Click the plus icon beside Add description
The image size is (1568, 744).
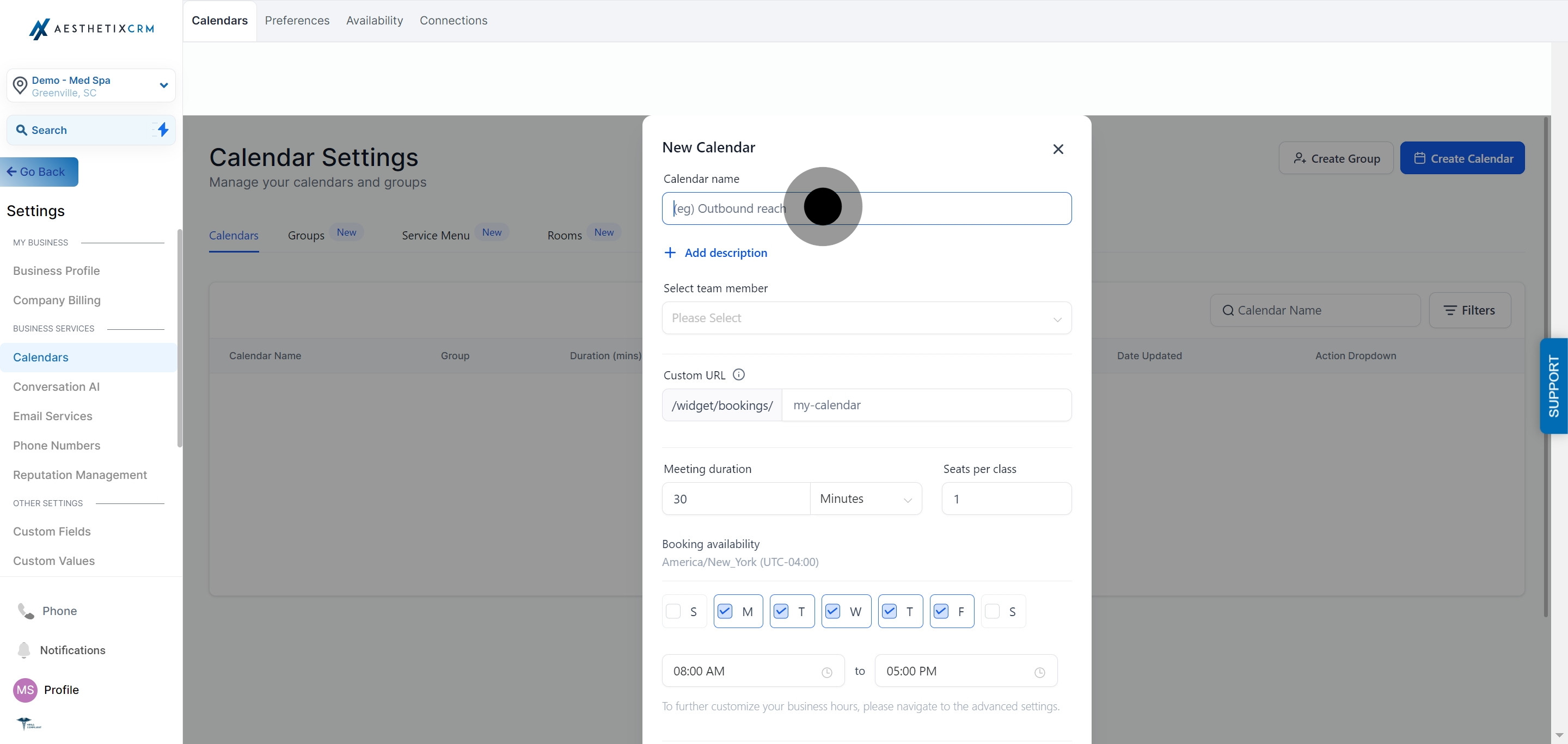tap(670, 253)
